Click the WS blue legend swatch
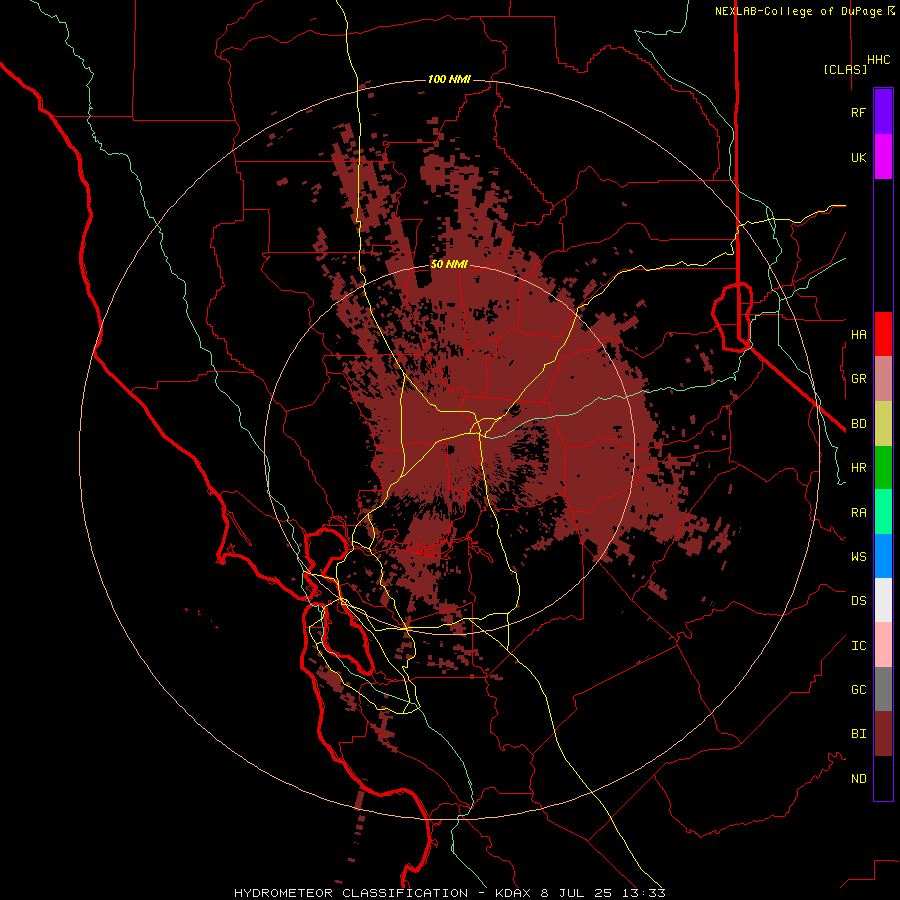900x900 pixels. pyautogui.click(x=883, y=556)
